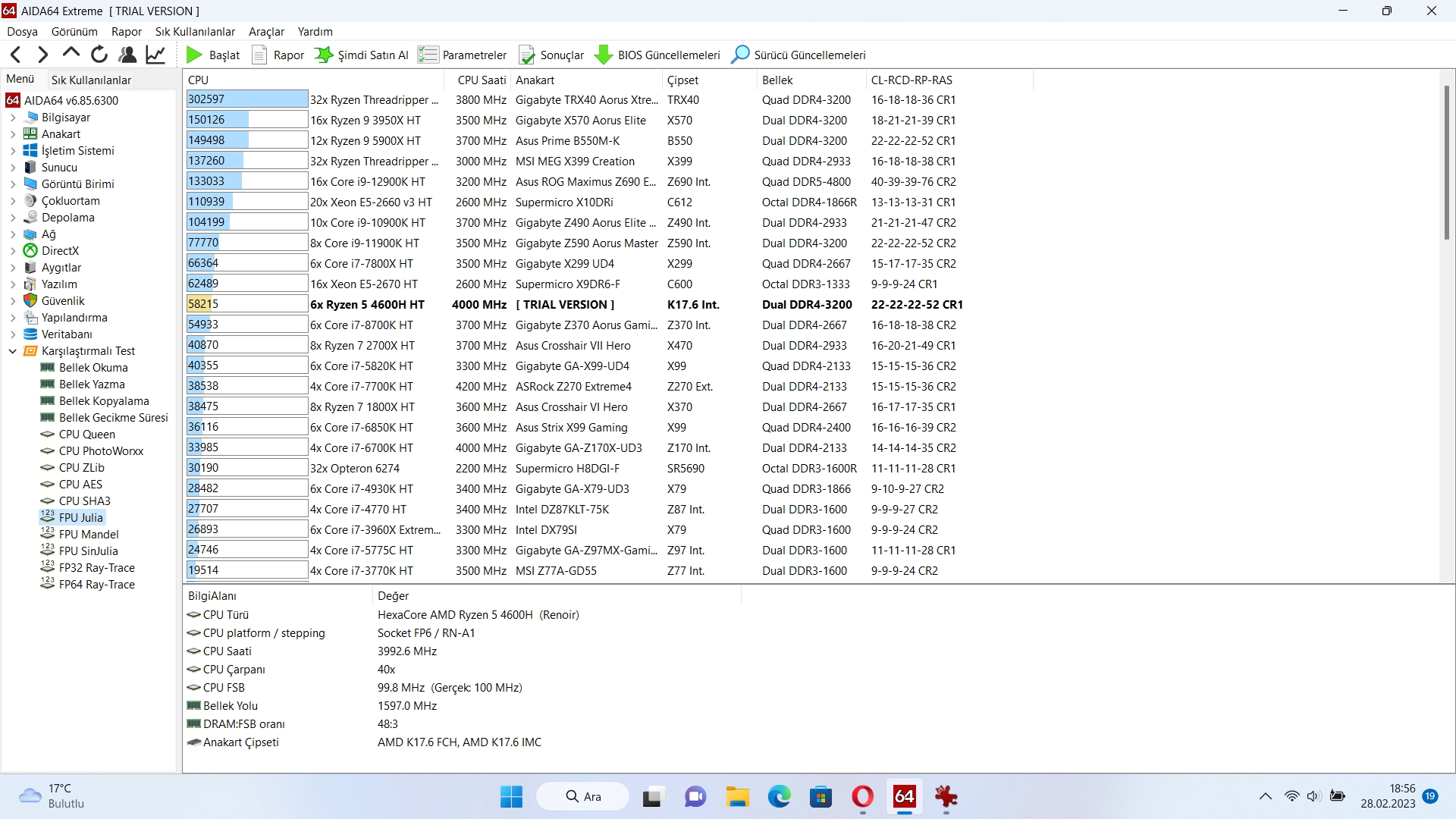Open the Yardım menu
The width and height of the screenshot is (1456, 819).
[x=315, y=32]
